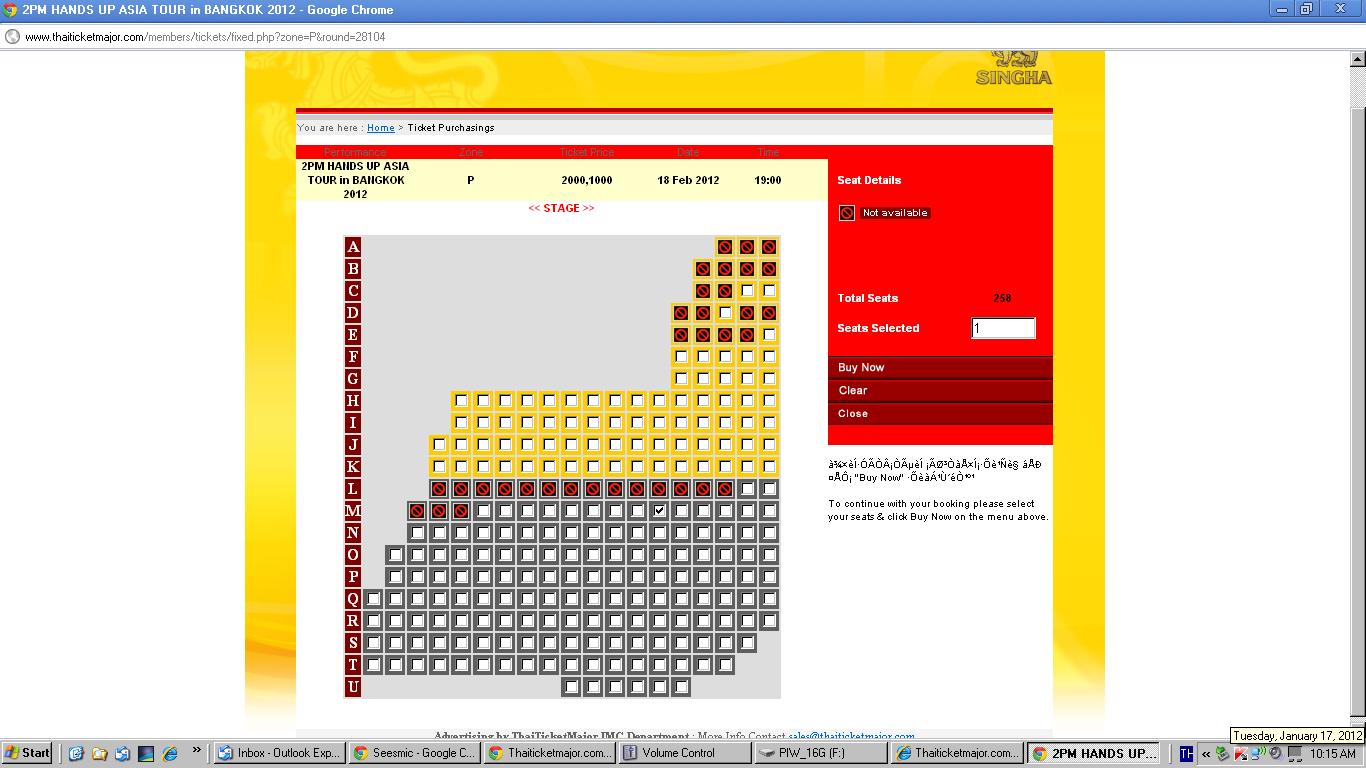Screen dimensions: 1366x768
Task: Switch to Inbox - Outlook Express taskbar button
Action: (279, 753)
